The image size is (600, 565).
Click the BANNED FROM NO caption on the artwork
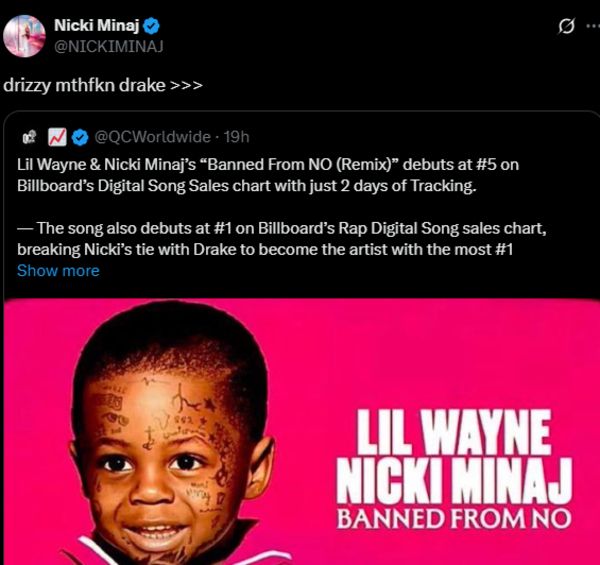coord(454,519)
